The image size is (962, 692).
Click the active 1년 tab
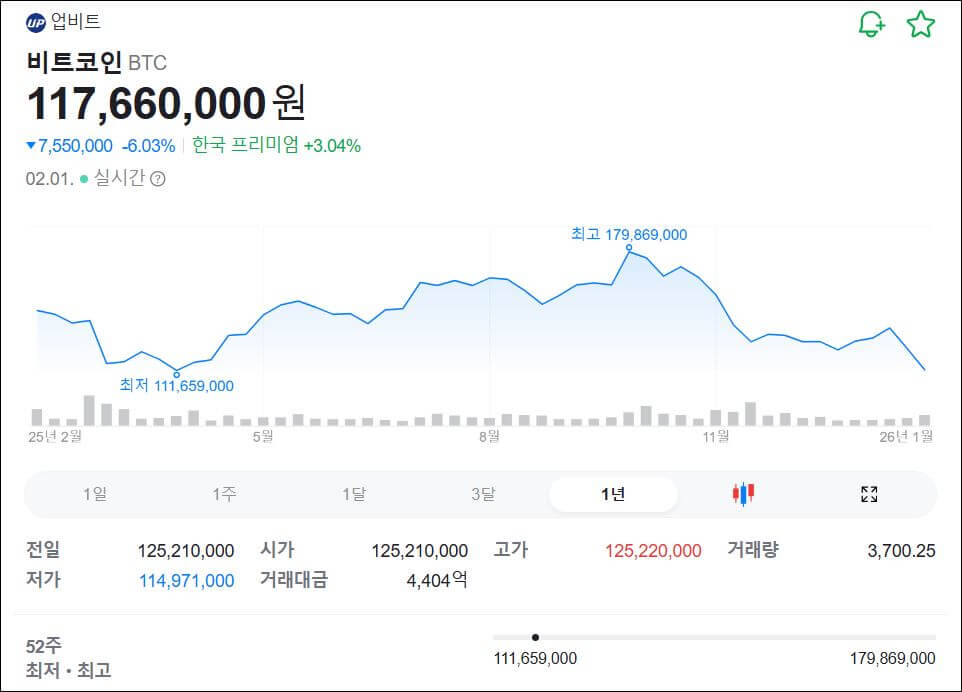612,494
